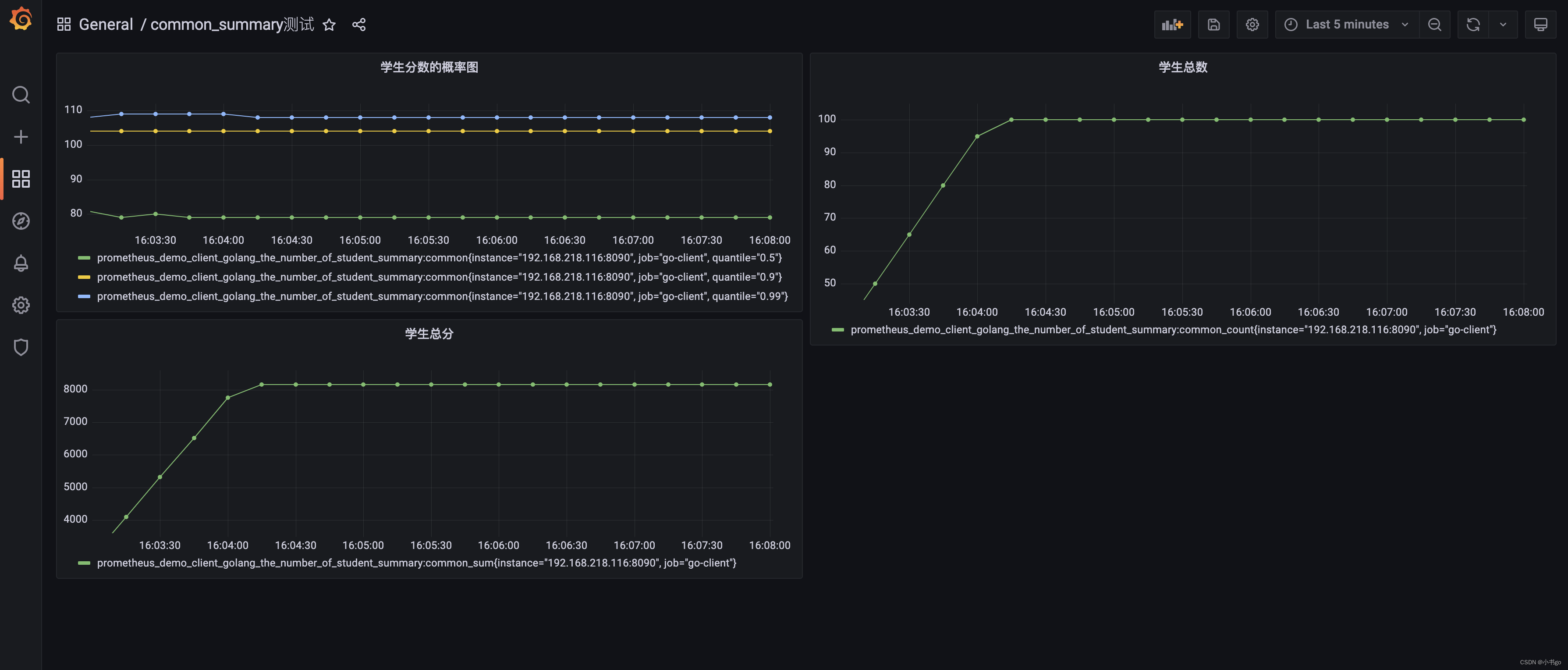Open the Last 5 minutes time picker

tap(1346, 25)
